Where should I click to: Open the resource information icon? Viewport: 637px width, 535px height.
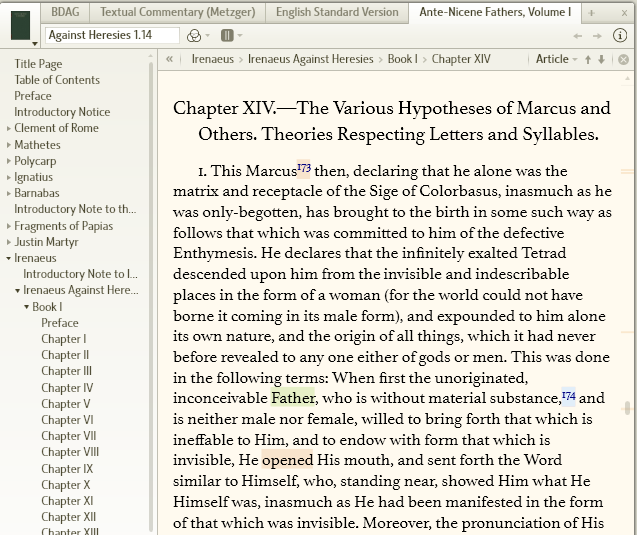pyautogui.click(x=620, y=36)
